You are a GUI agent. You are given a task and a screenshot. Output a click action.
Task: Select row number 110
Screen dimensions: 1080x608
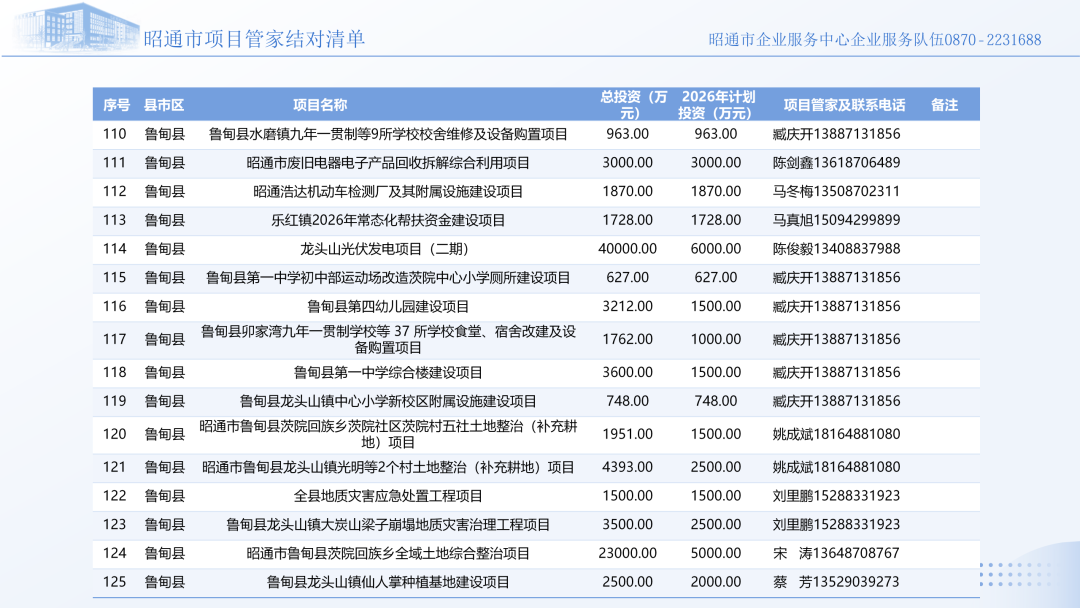(x=114, y=134)
